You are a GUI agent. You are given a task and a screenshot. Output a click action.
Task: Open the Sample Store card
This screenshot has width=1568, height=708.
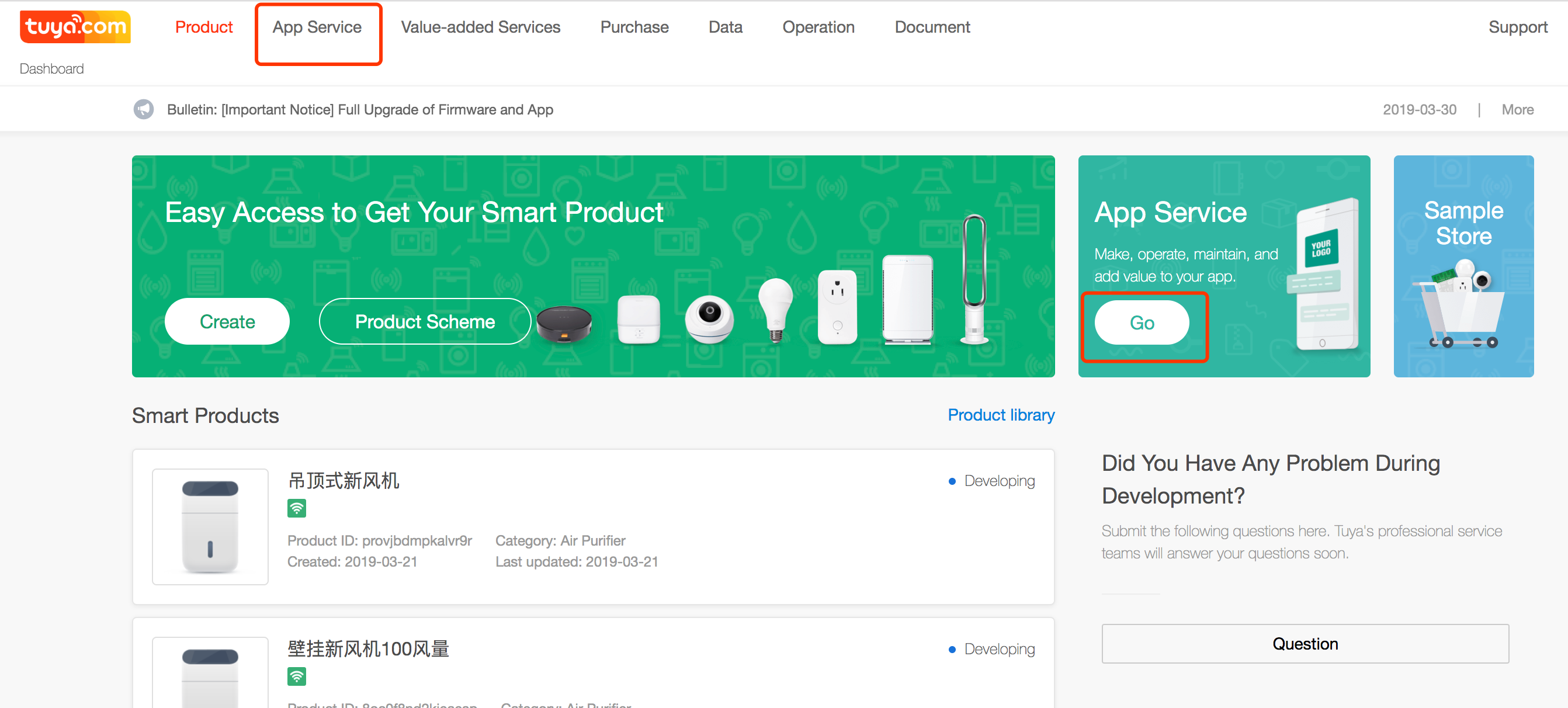pos(1463,266)
